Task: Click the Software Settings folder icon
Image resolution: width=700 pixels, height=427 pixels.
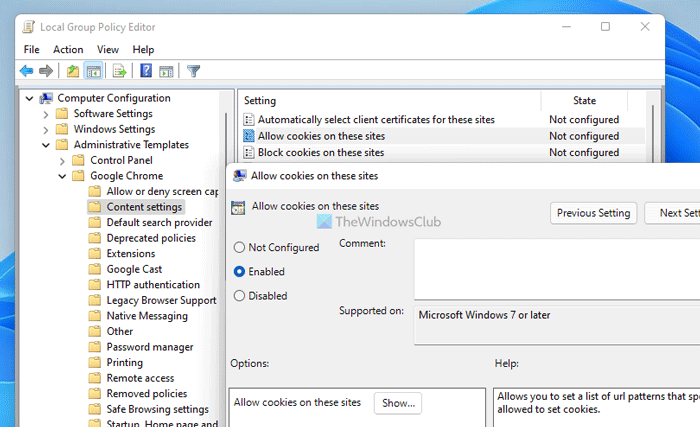Action: (x=62, y=113)
